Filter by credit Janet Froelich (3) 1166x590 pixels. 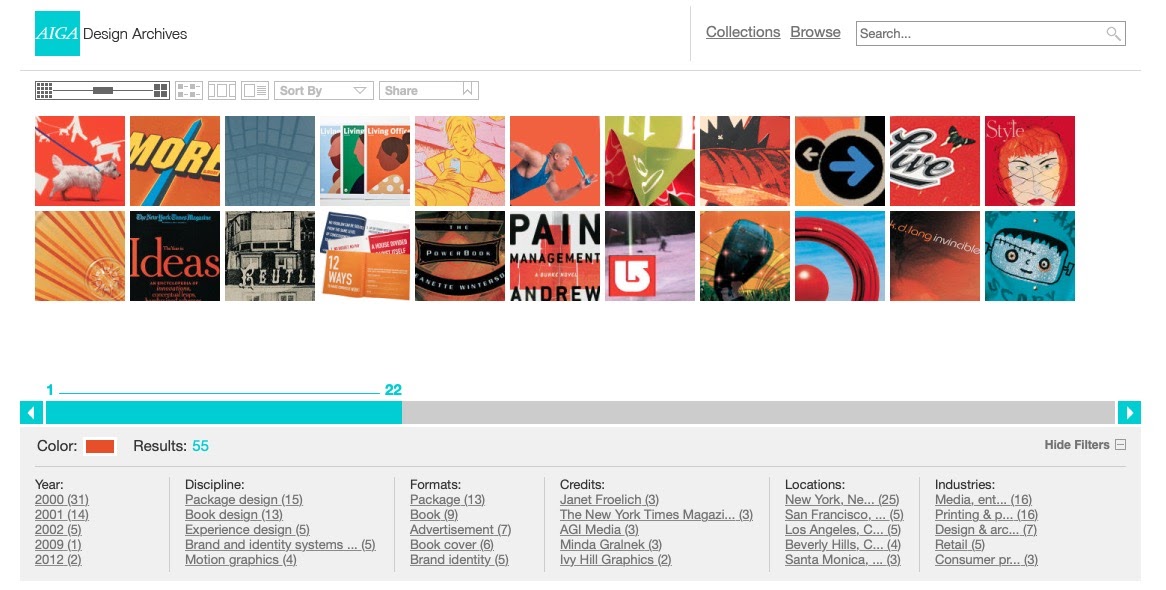[610, 500]
